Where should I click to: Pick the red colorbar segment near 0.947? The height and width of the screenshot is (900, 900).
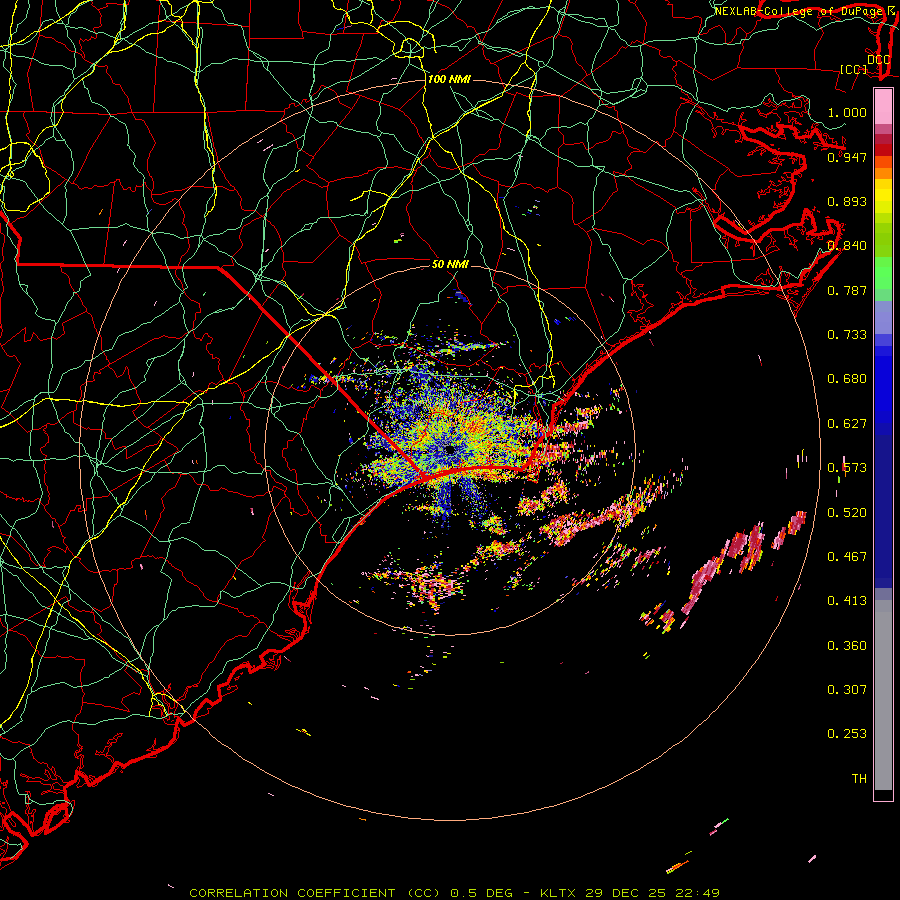(883, 150)
